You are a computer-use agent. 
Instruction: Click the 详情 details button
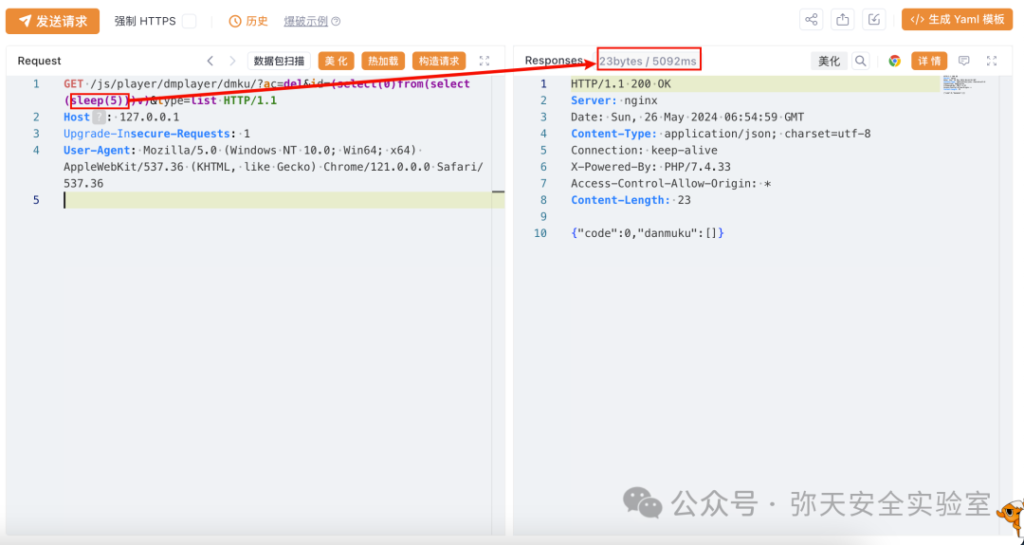pyautogui.click(x=929, y=61)
